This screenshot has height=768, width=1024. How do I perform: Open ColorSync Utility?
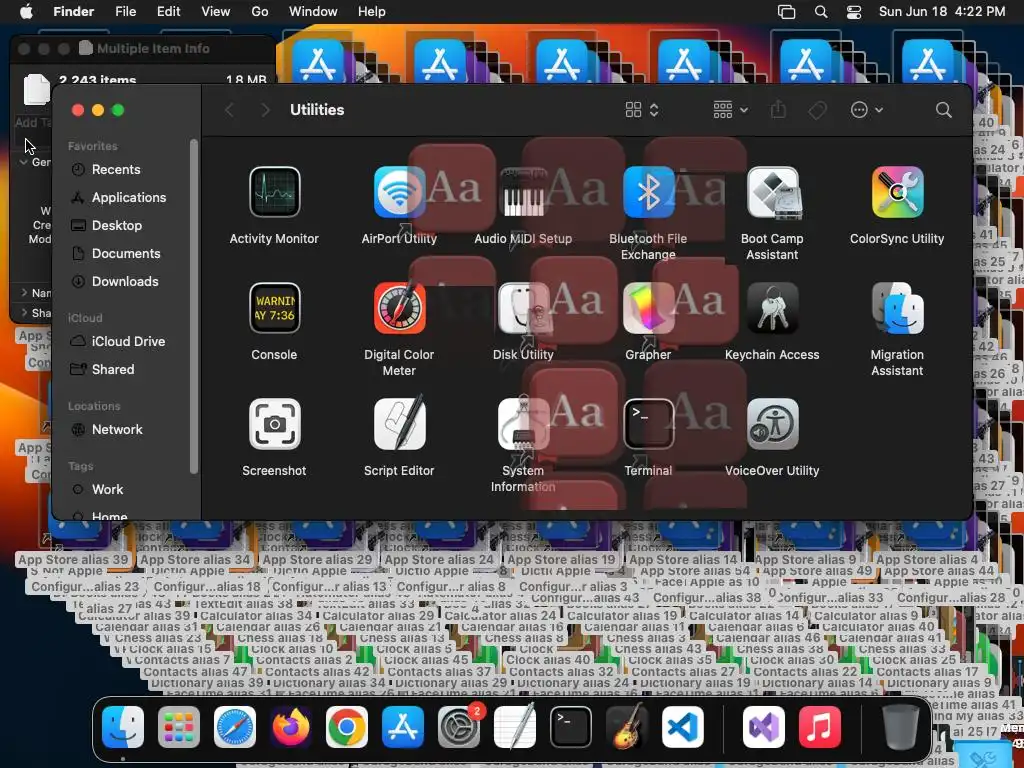click(x=897, y=192)
